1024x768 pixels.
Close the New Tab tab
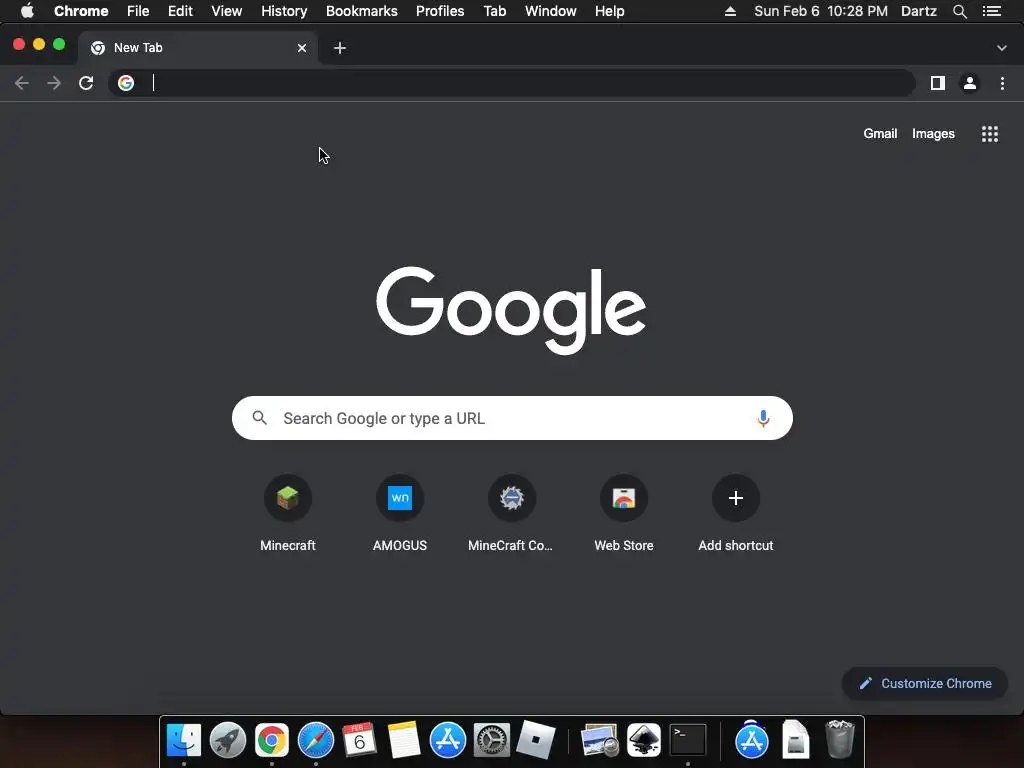302,48
